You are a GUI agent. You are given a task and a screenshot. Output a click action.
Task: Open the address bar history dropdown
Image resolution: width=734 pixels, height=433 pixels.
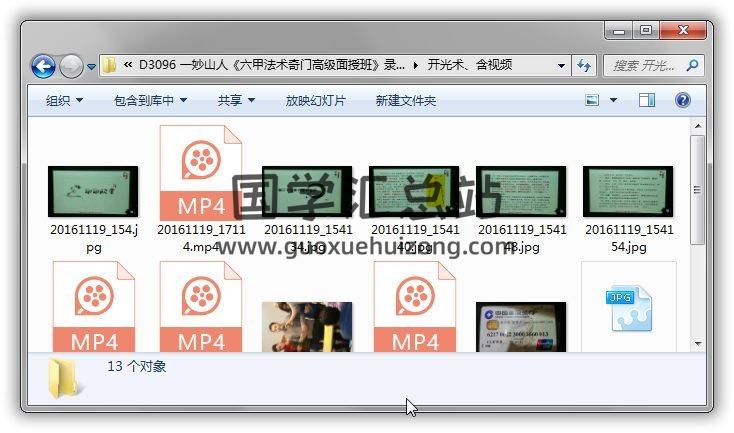click(x=561, y=66)
